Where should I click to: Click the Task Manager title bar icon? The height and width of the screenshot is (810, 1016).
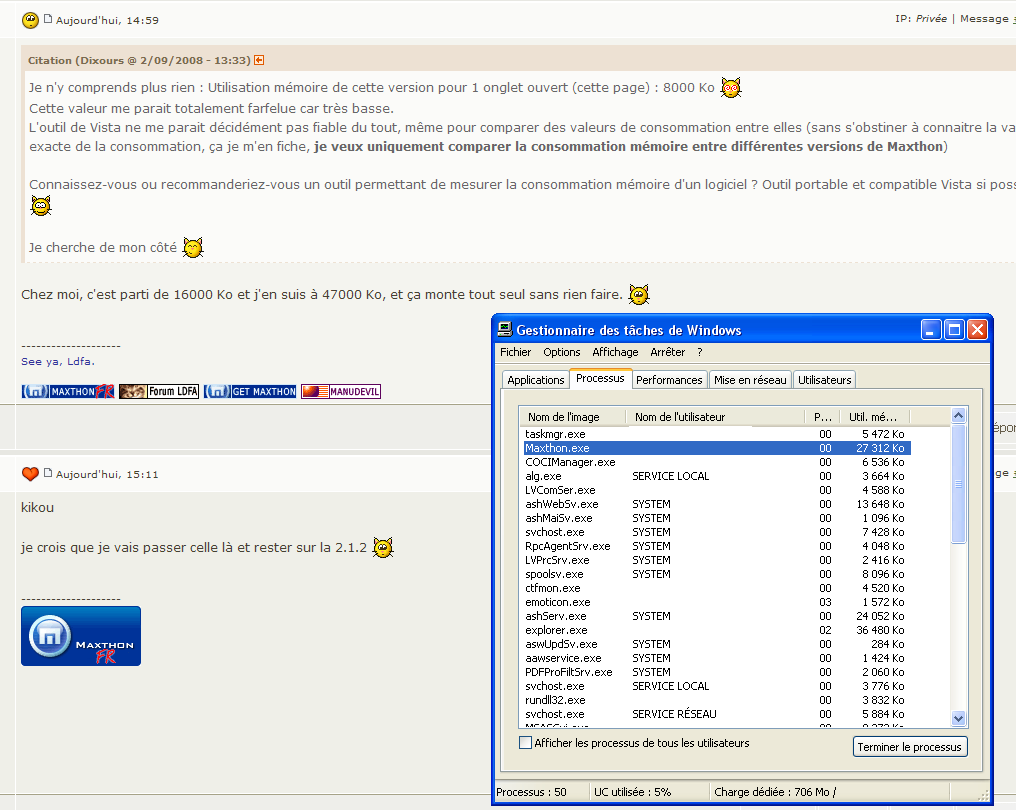tap(505, 329)
